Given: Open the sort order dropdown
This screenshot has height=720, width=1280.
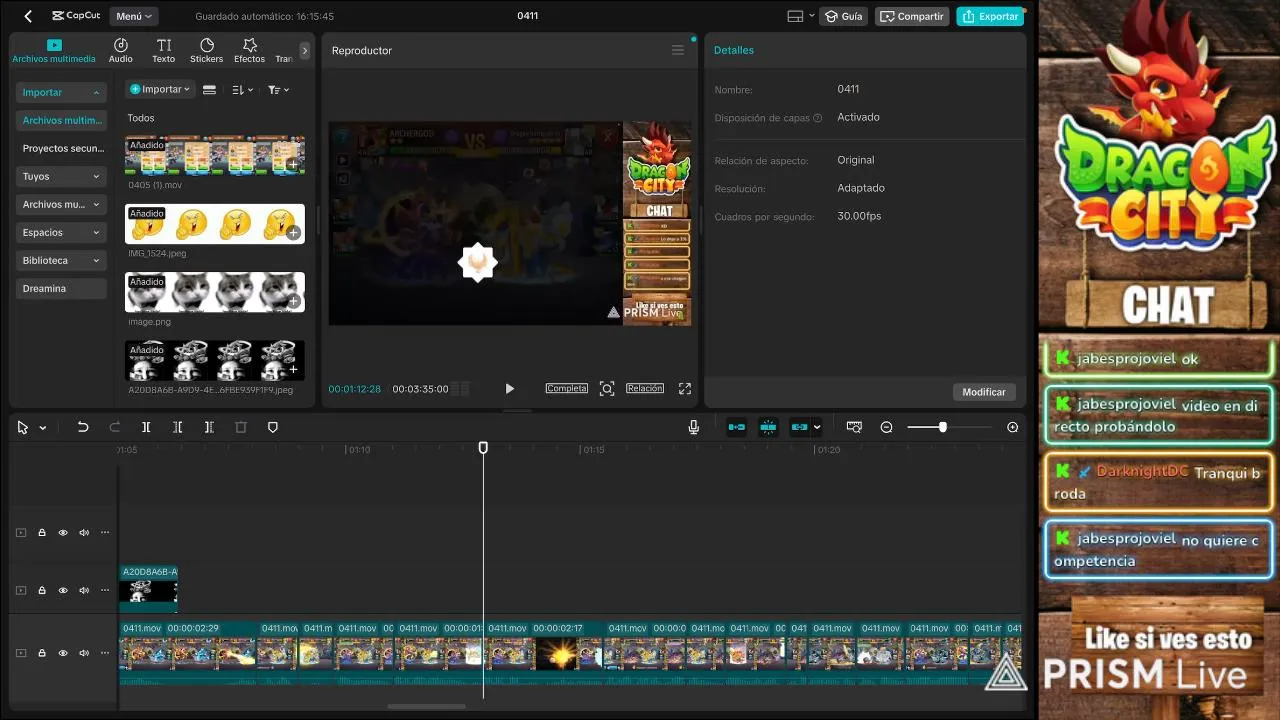Looking at the screenshot, I should click(243, 90).
